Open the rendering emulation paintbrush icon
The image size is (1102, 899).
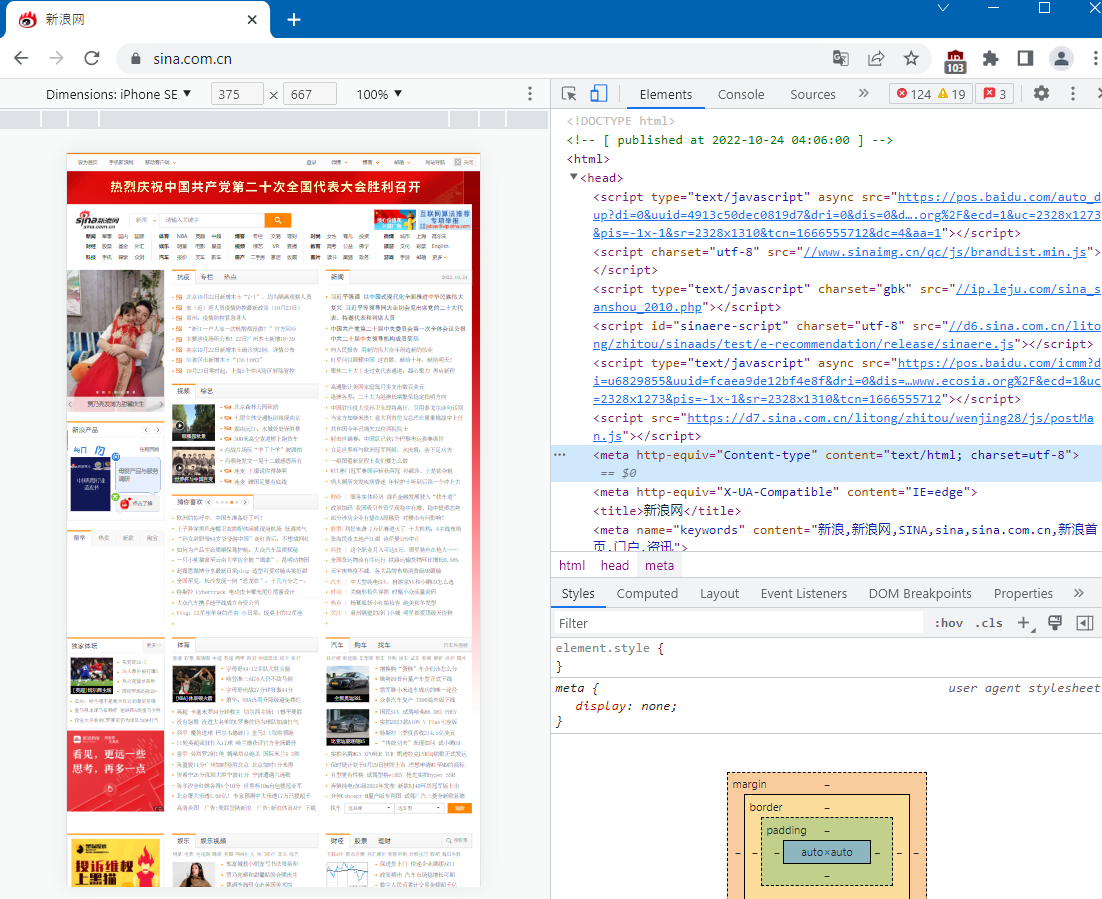tap(1055, 623)
